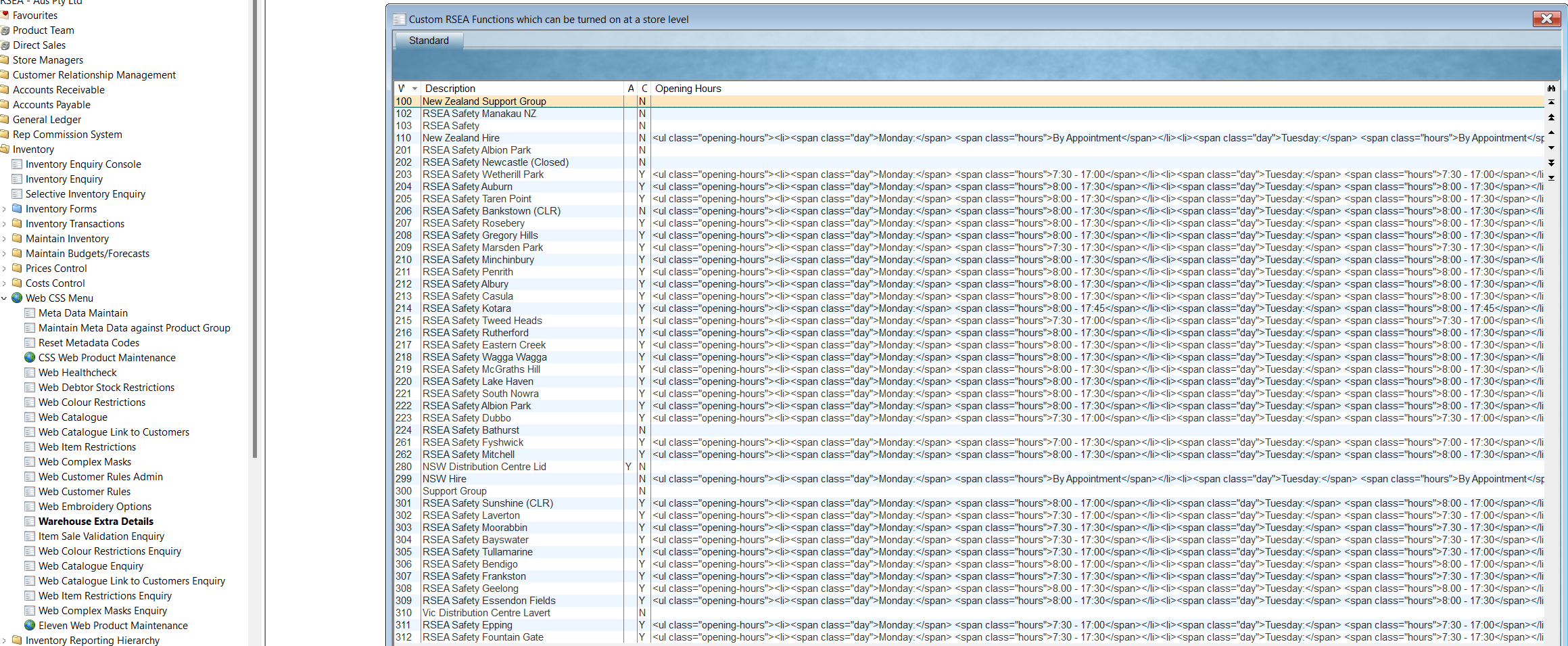The height and width of the screenshot is (646, 1568).
Task: Click form icon next to Selective Inventory Enquiry
Action: tap(17, 193)
